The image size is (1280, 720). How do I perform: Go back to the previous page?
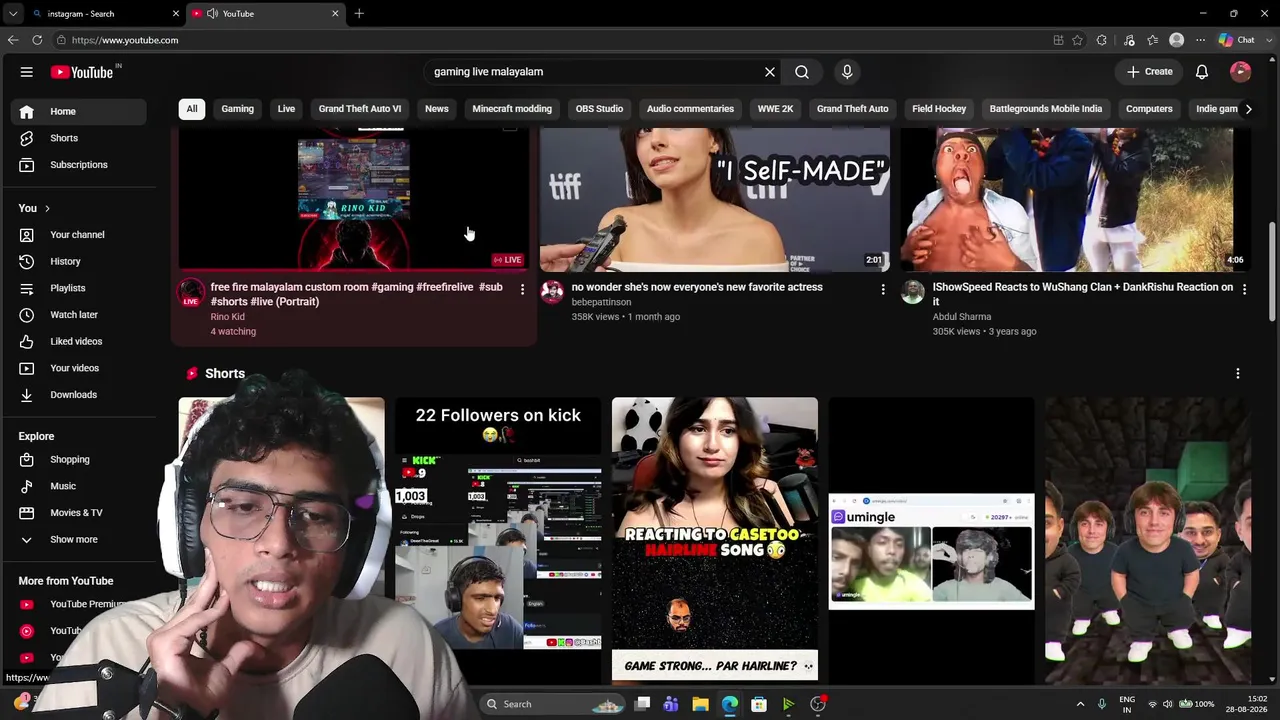click(x=12, y=40)
